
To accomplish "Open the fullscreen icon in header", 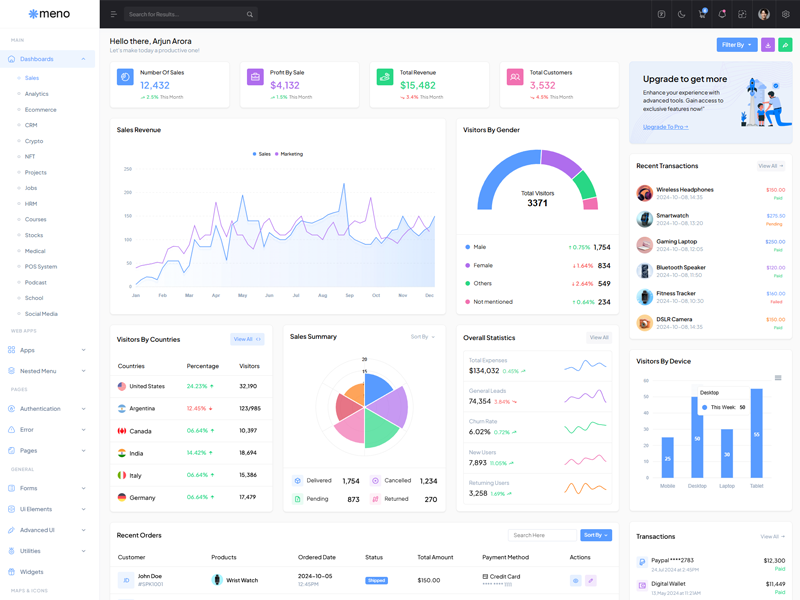I will 742,14.
